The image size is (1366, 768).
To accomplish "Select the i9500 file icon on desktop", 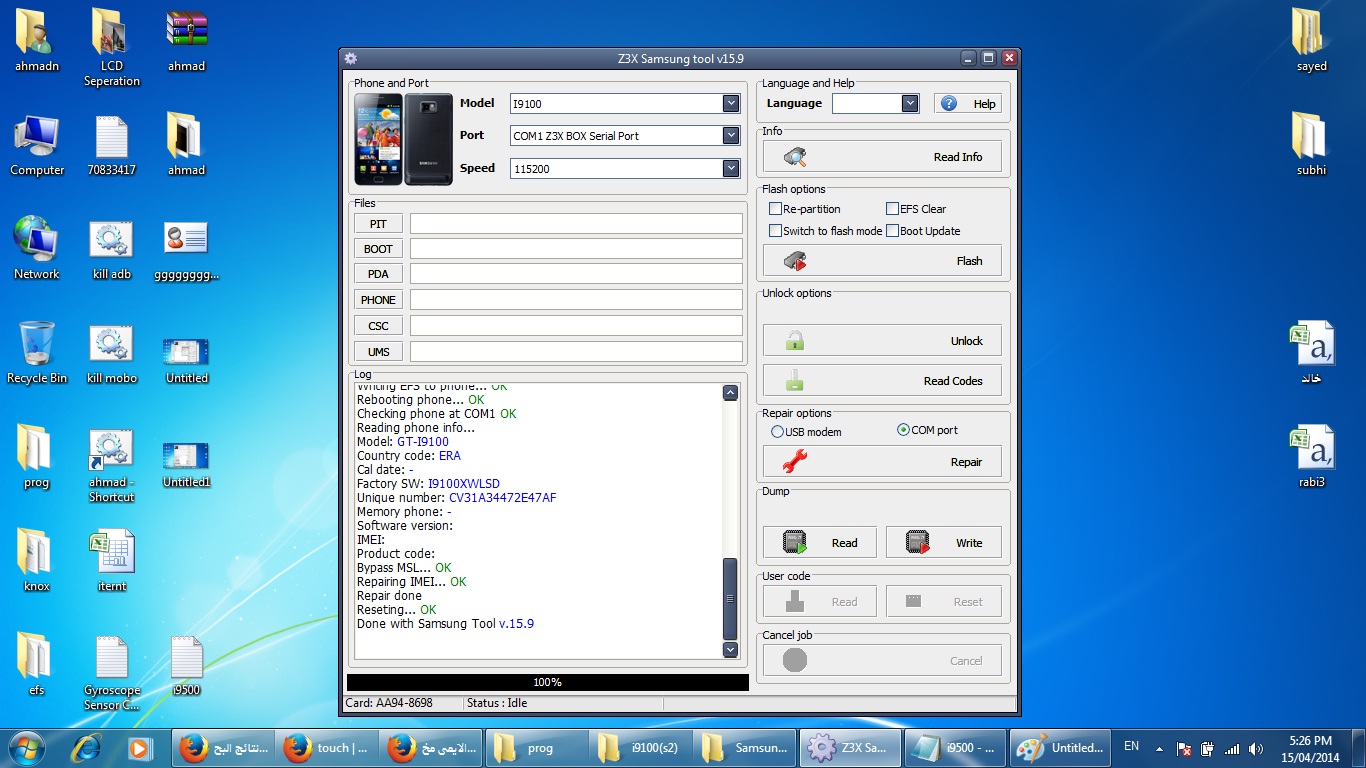I will click(x=187, y=664).
